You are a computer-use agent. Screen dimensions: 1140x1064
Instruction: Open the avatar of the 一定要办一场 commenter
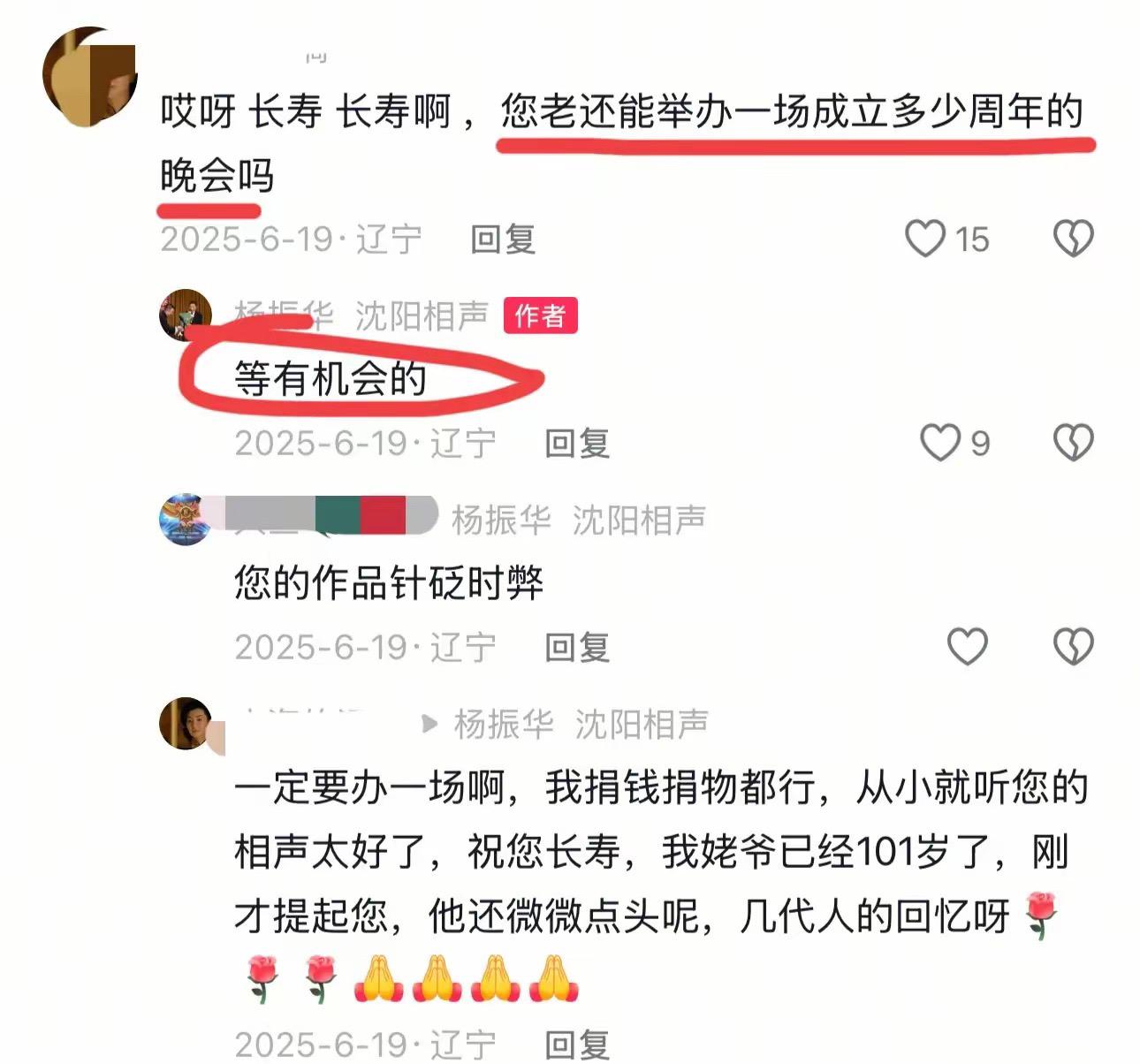click(186, 723)
